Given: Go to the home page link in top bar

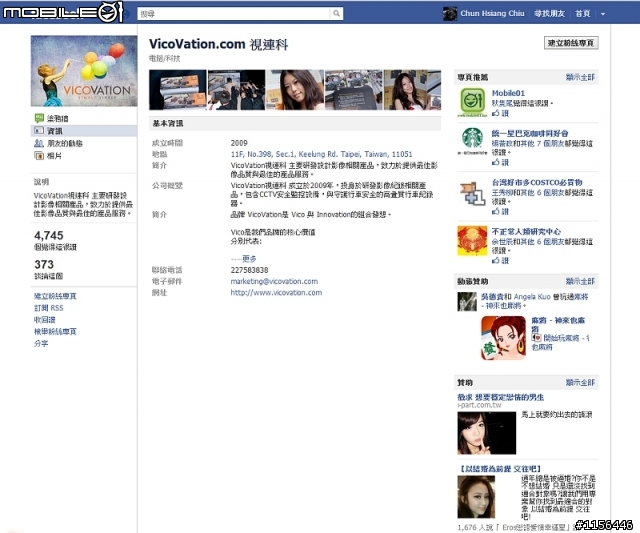Looking at the screenshot, I should pos(582,13).
